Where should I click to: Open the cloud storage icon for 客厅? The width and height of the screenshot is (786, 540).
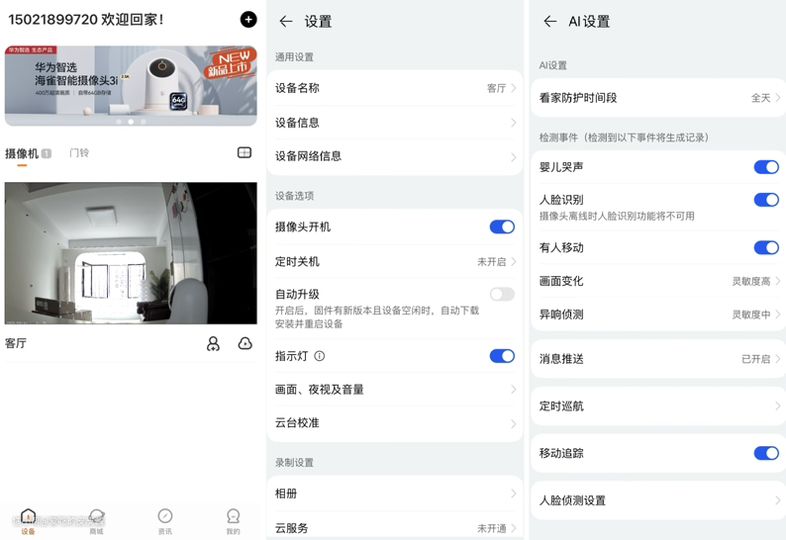tap(245, 343)
